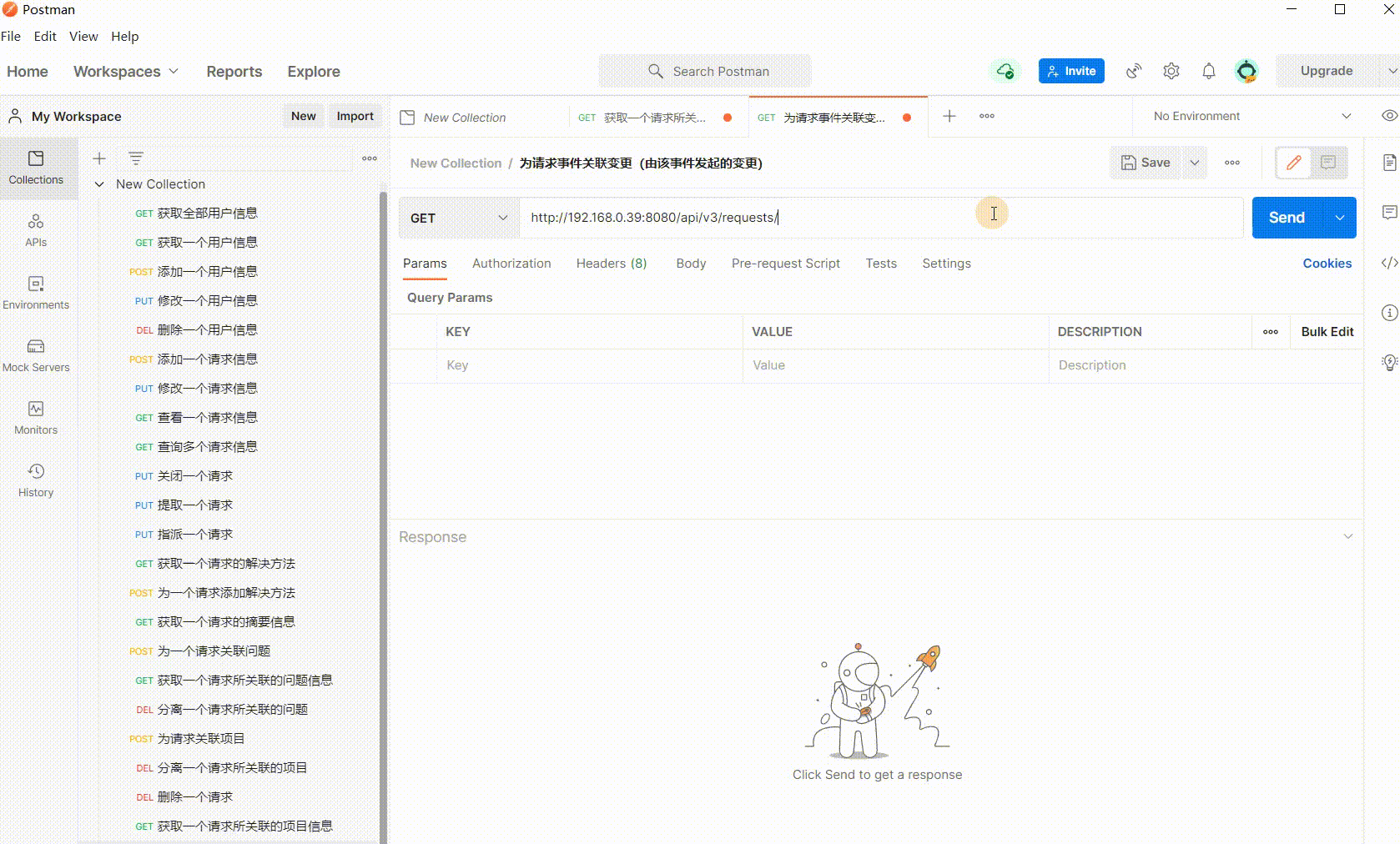Switch to the Authorization tab
The image size is (1400, 844).
point(511,264)
